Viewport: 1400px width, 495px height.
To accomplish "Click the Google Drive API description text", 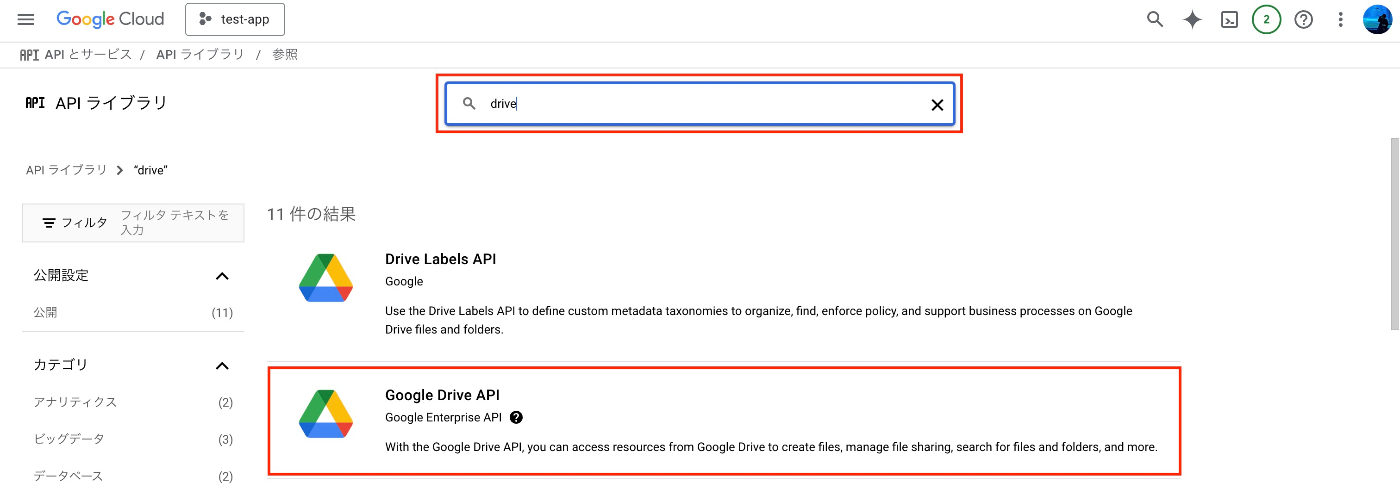I will click(x=771, y=447).
